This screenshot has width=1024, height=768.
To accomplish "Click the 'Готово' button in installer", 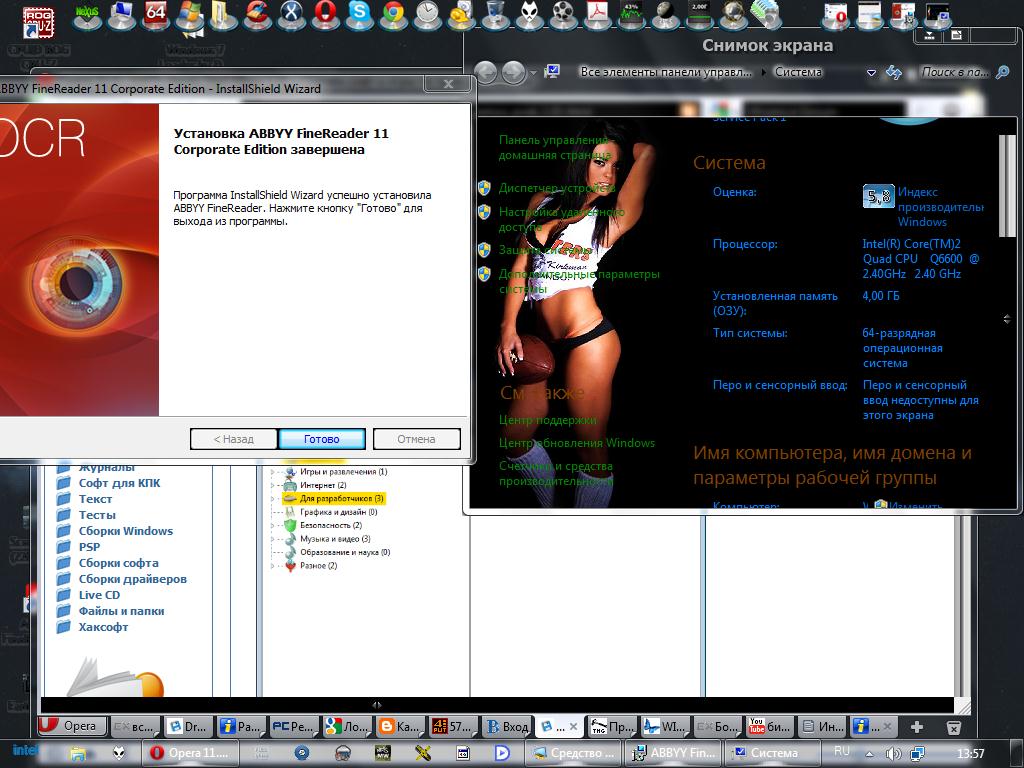I will pyautogui.click(x=321, y=439).
